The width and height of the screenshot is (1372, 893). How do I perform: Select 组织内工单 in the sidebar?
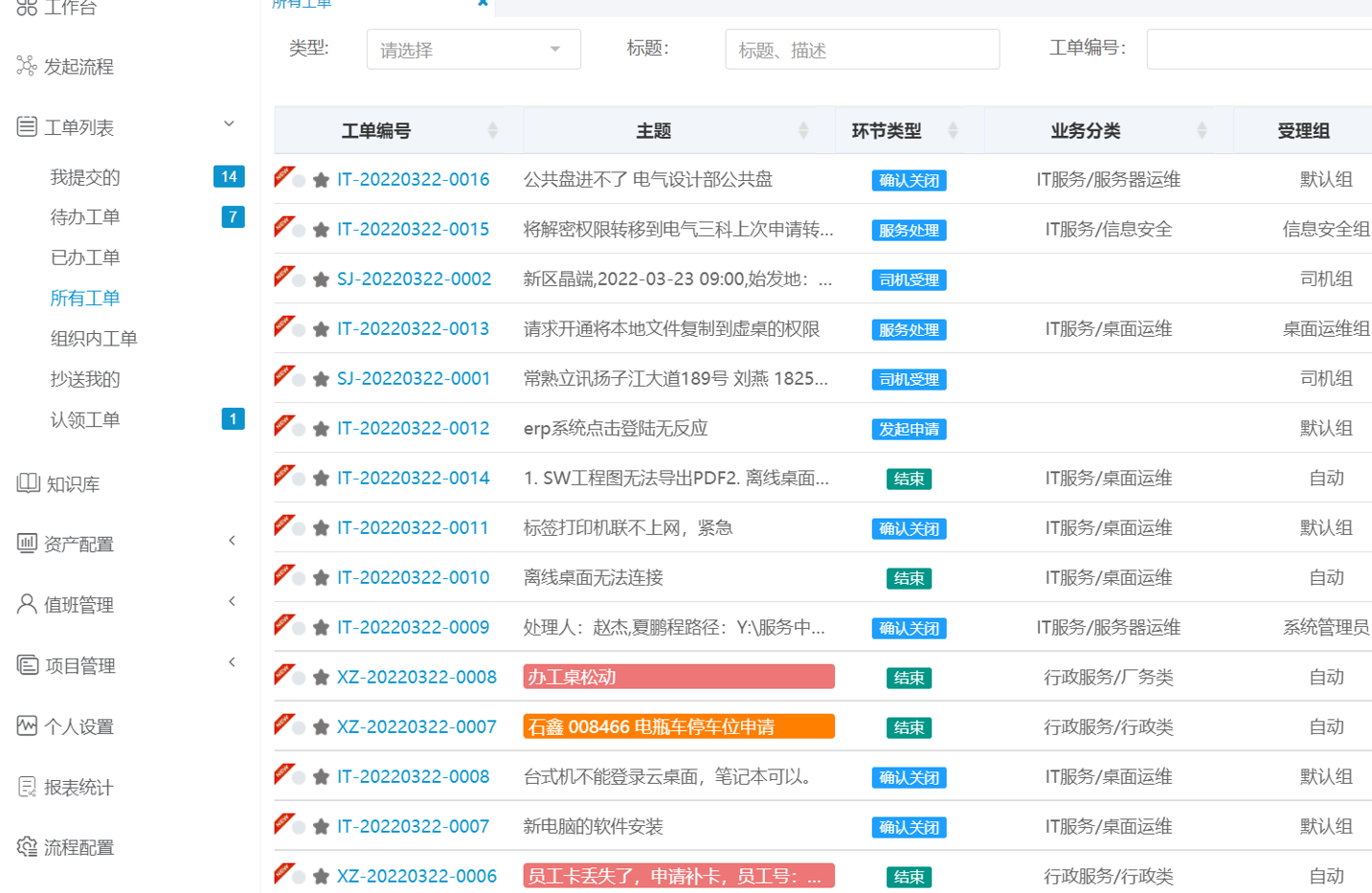[94, 339]
